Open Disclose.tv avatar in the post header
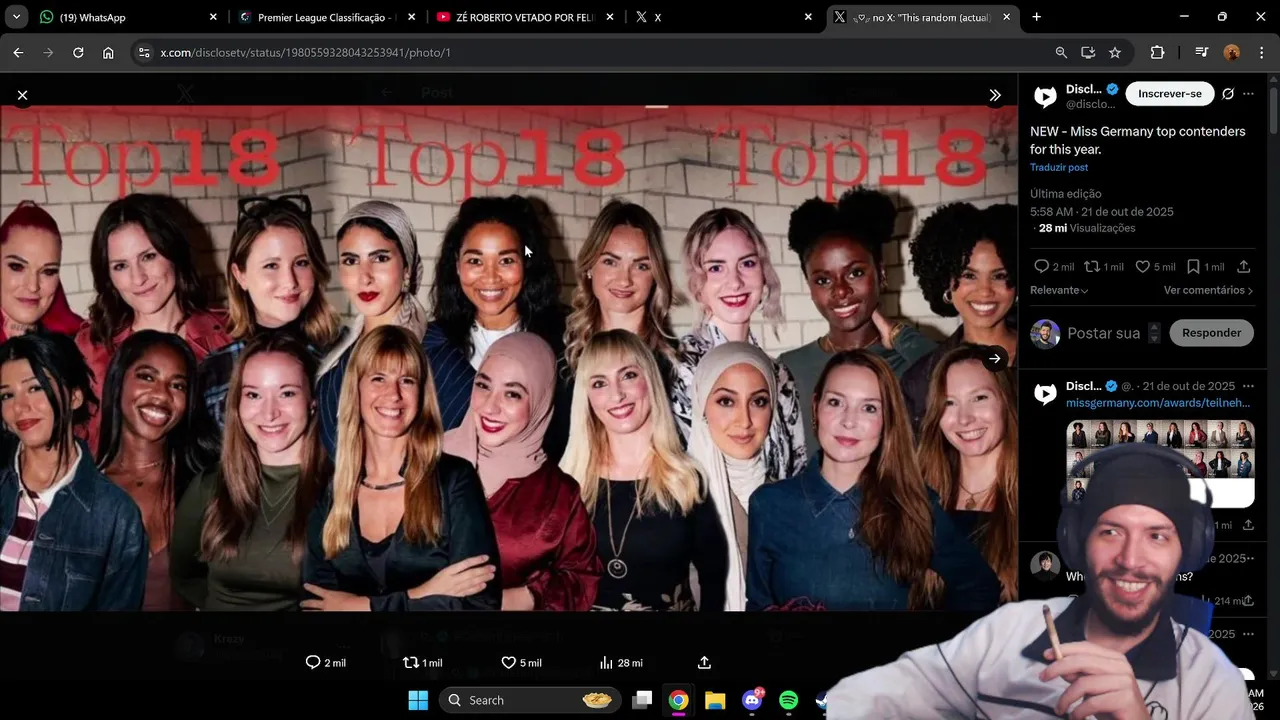Image resolution: width=1280 pixels, height=720 pixels. (1045, 96)
